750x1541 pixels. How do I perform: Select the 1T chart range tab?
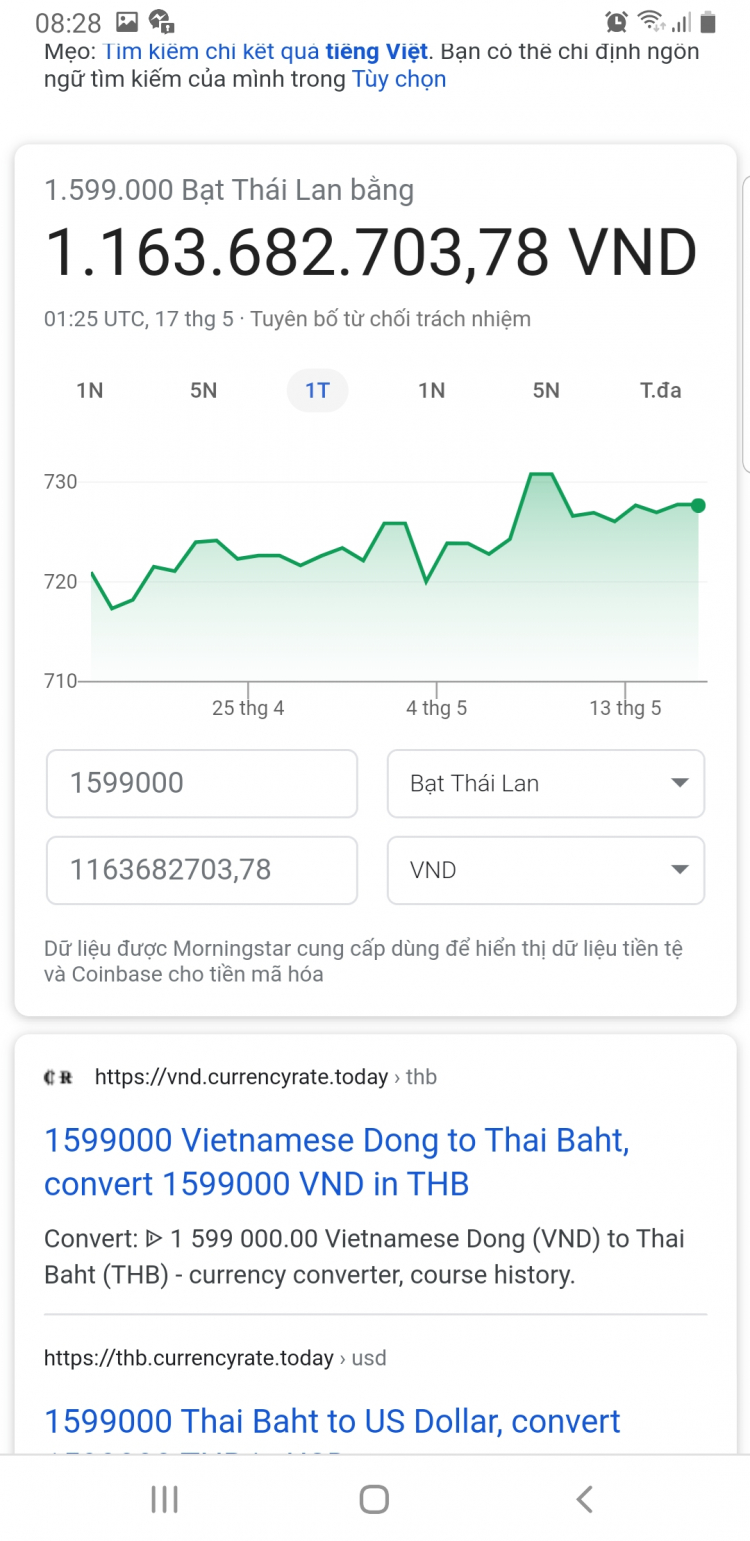coord(317,390)
